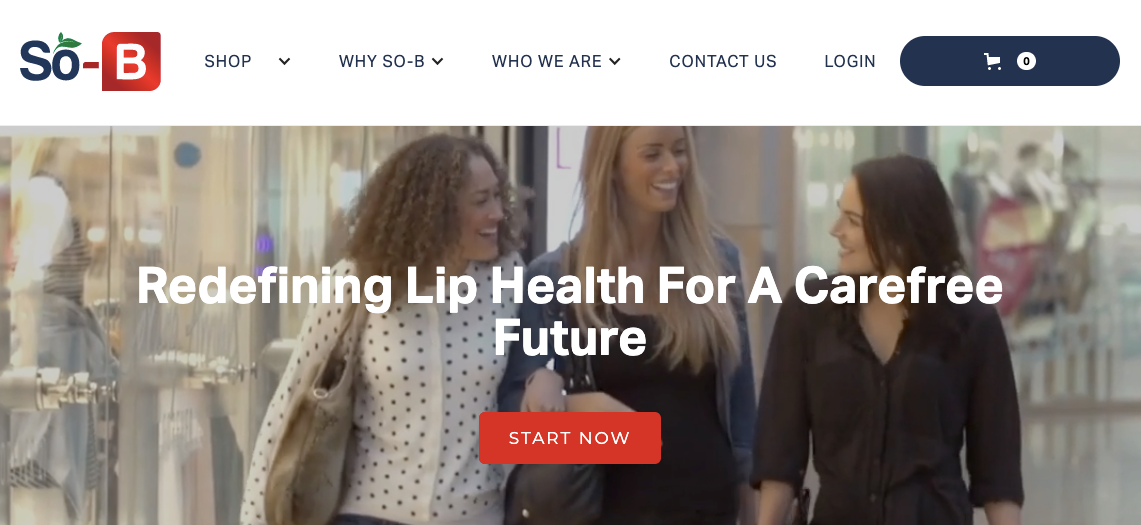Click the cart item count badge
Viewport: 1141px width, 525px height.
pos(1026,61)
